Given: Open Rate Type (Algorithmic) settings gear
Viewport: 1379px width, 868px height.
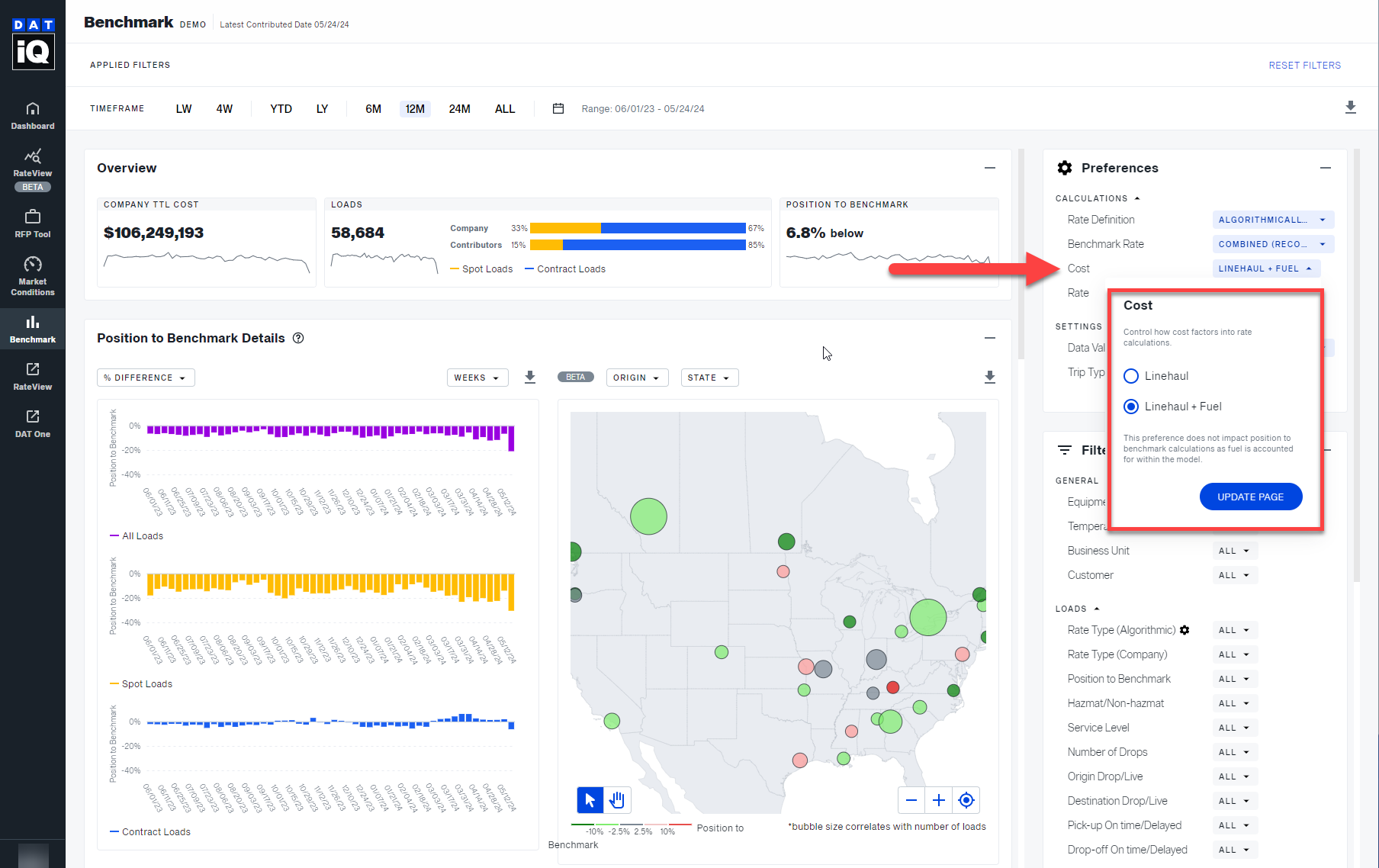Looking at the screenshot, I should (x=1185, y=630).
